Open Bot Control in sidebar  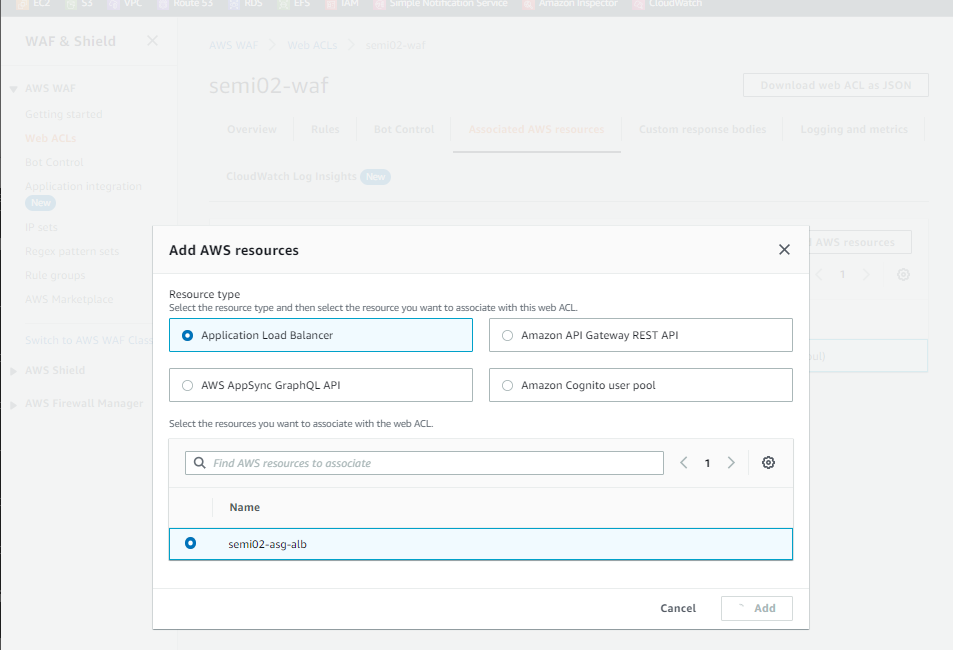tap(54, 162)
